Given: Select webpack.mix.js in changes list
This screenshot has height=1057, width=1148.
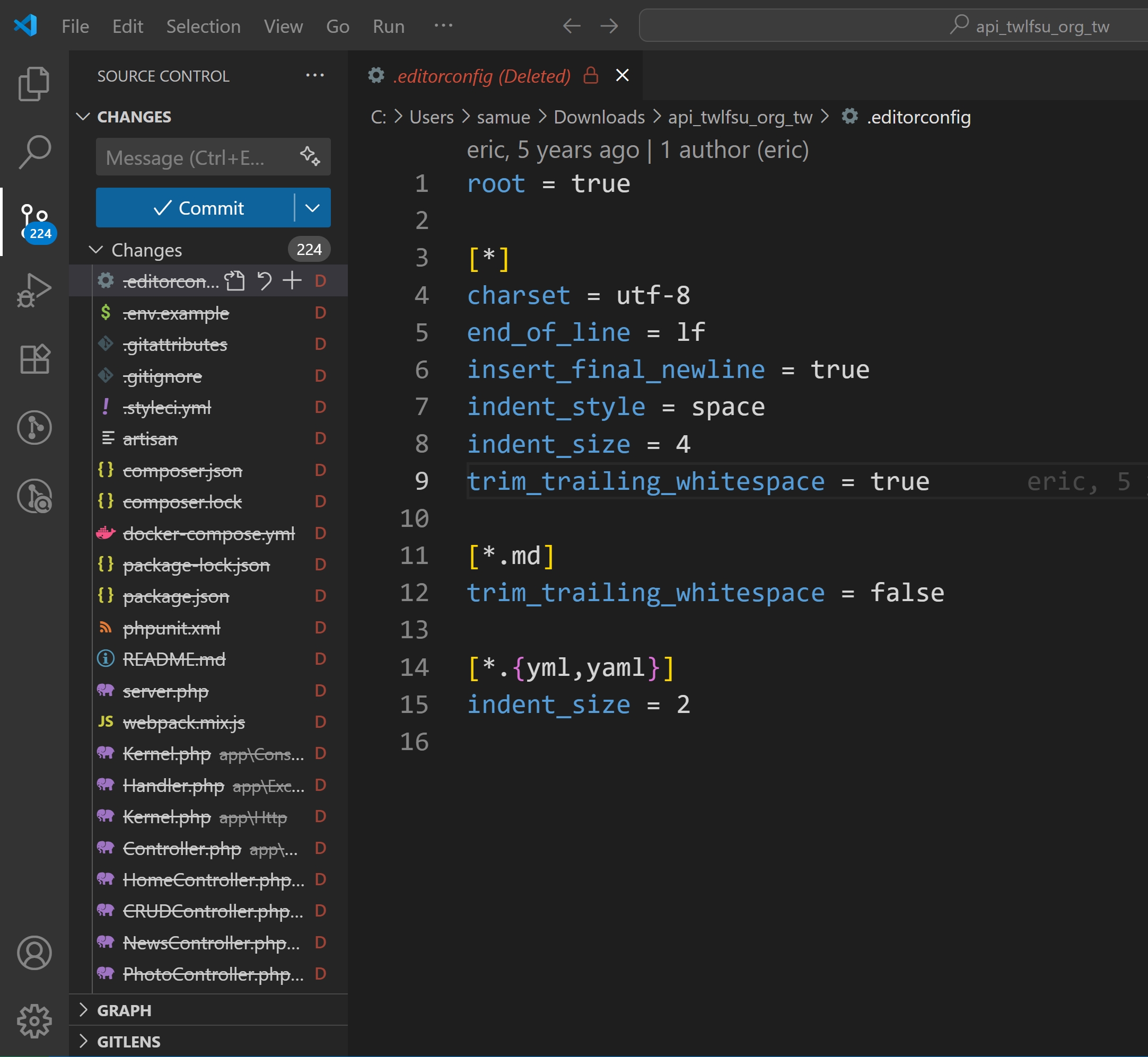Looking at the screenshot, I should click(208, 723).
